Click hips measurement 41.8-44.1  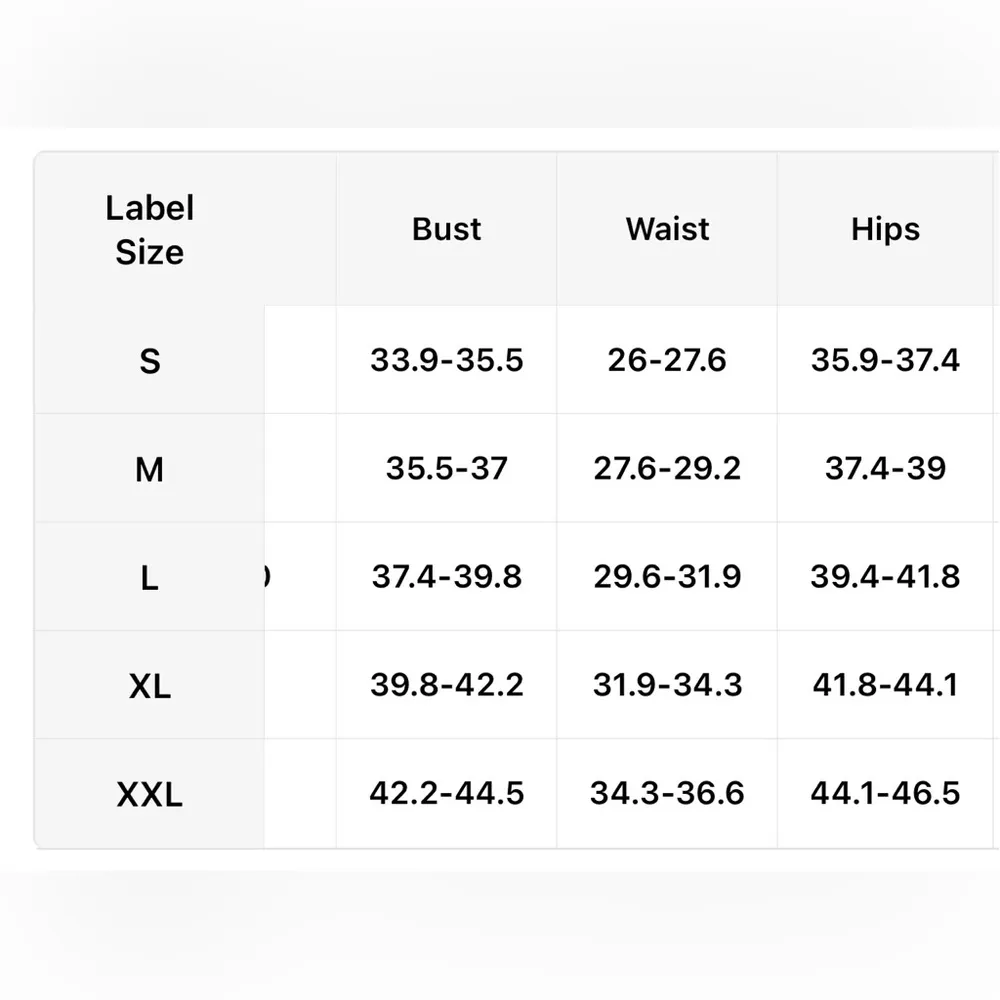click(885, 685)
